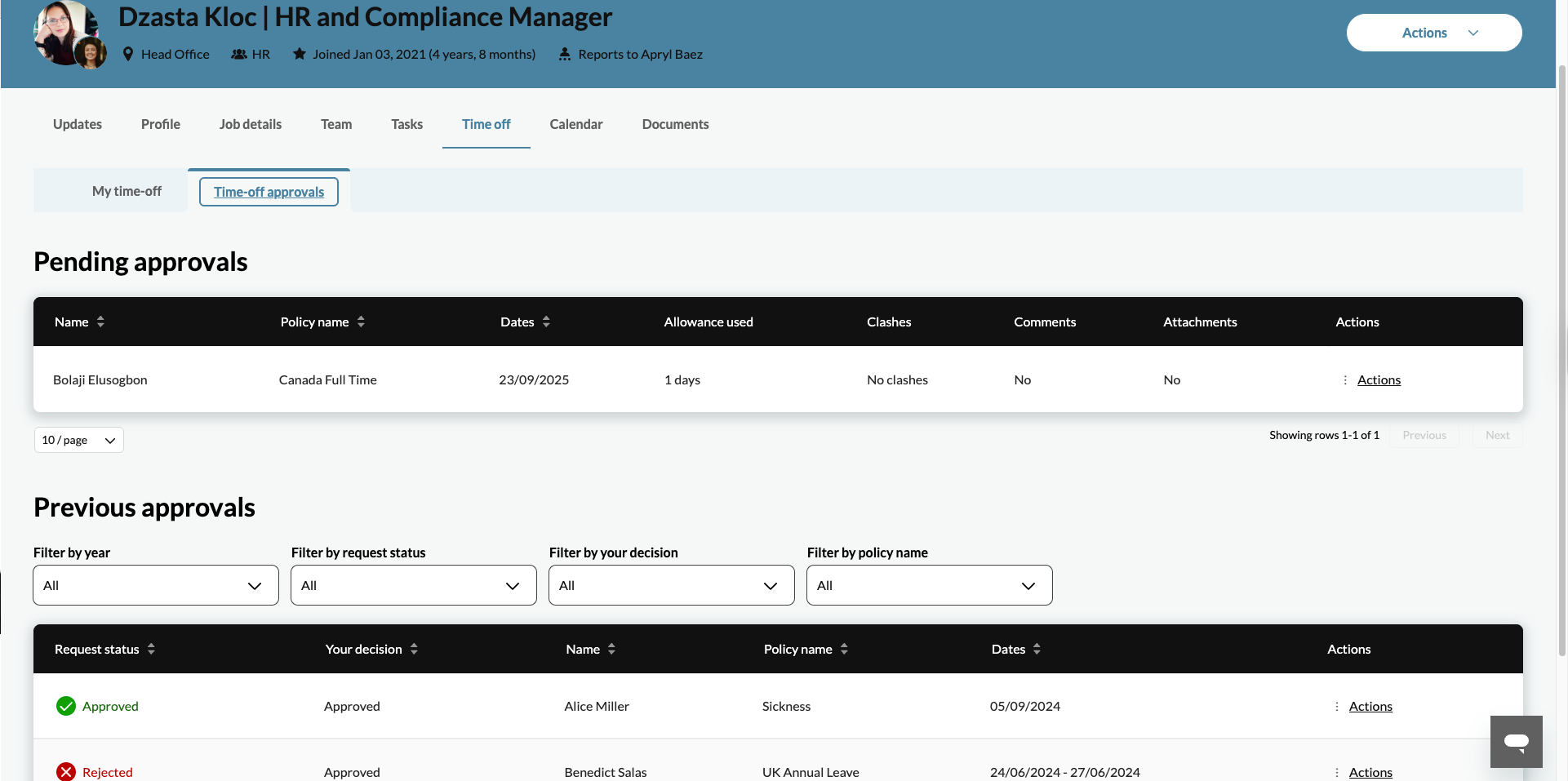
Task: Expand Filter by request status dropdown
Action: coord(413,585)
